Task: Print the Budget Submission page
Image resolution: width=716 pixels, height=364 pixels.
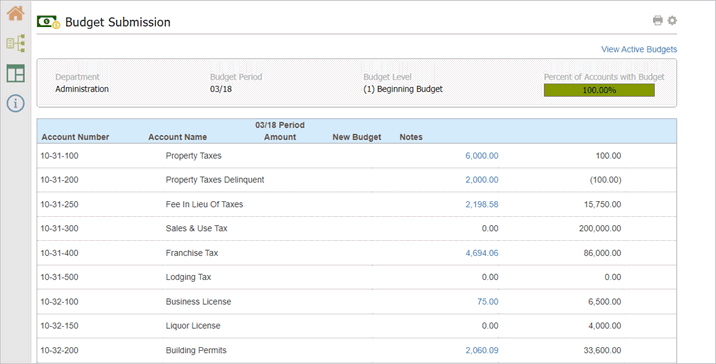Action: (x=658, y=21)
